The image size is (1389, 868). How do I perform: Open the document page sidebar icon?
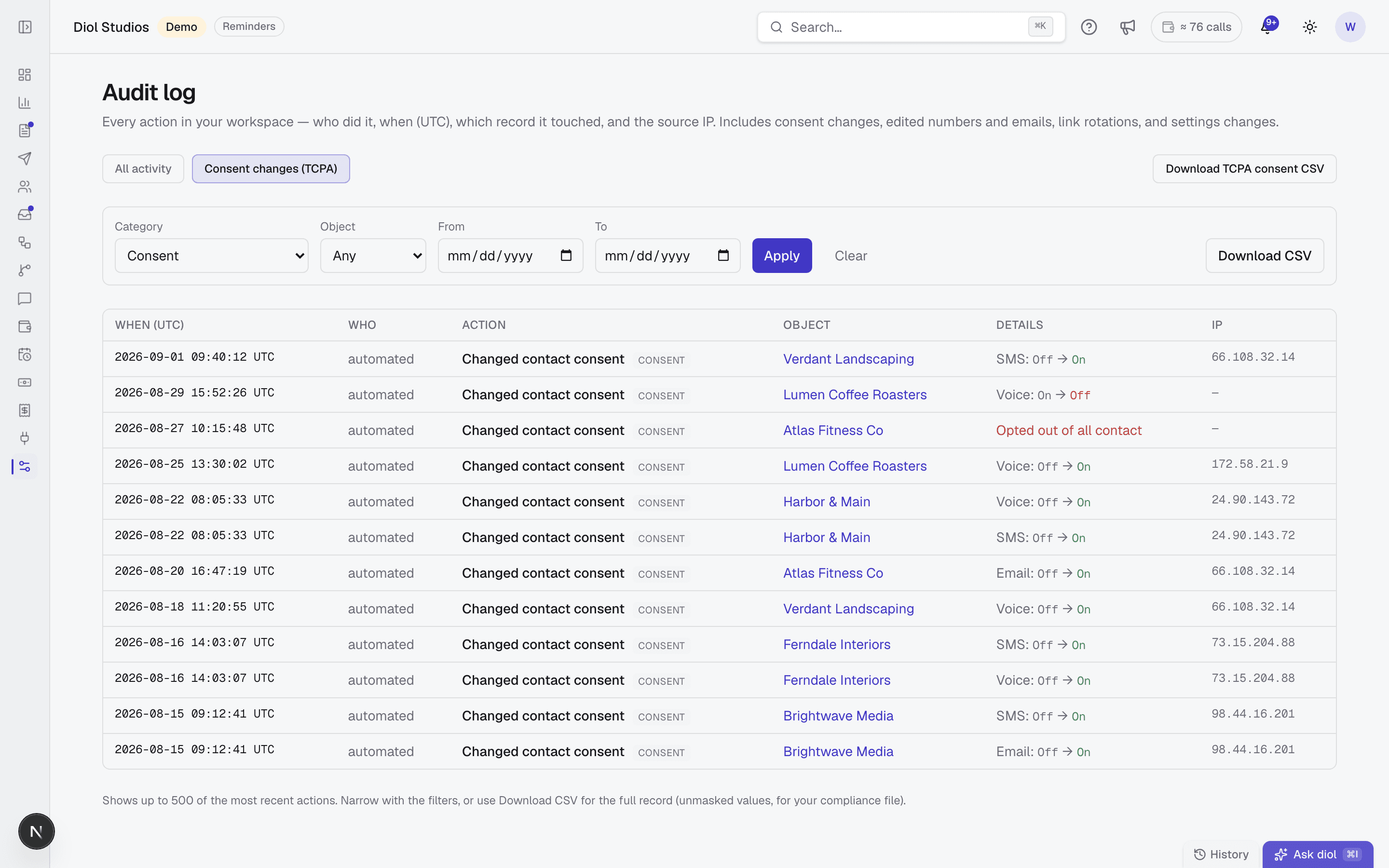tap(25, 130)
